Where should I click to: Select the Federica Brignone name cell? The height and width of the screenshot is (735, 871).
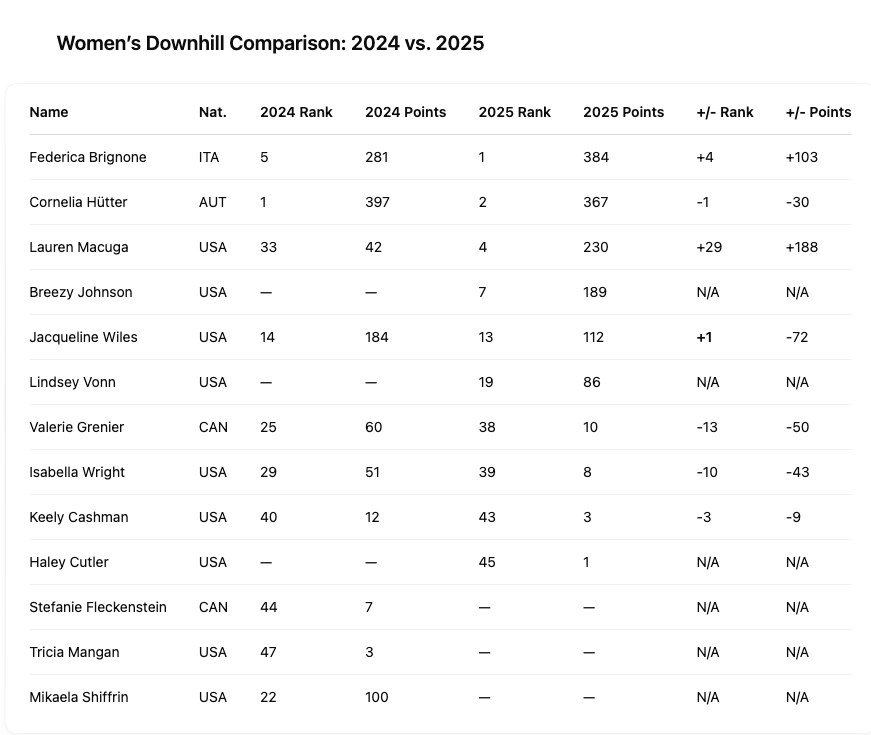[x=88, y=157]
